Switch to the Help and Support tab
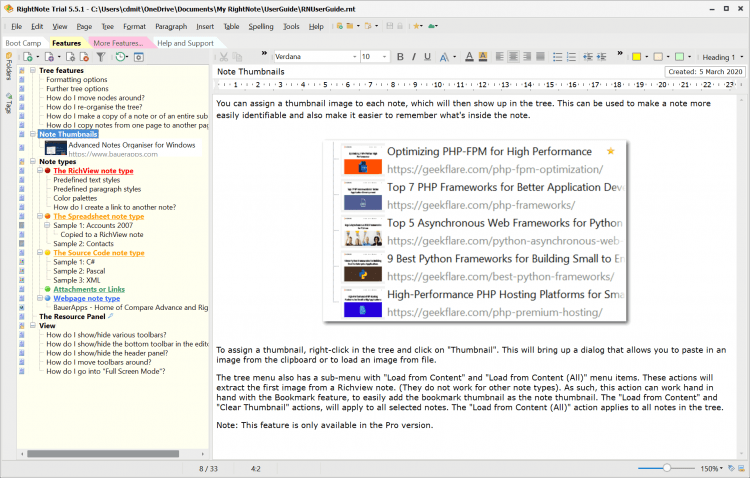The image size is (750, 478). (185, 43)
